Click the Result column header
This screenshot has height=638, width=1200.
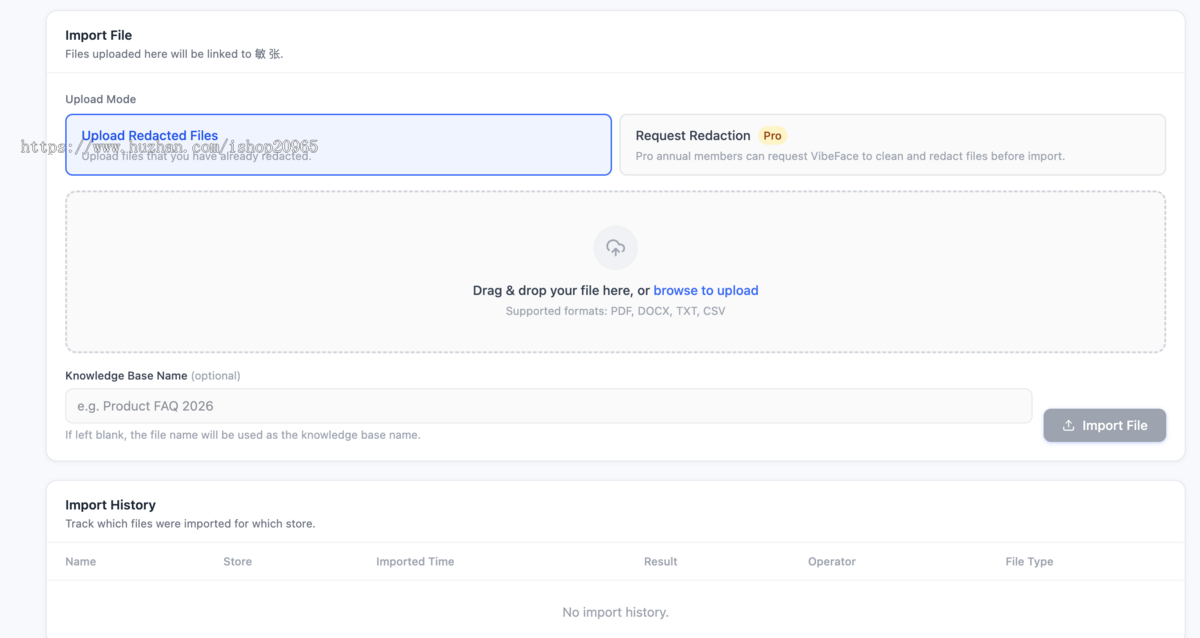661,562
